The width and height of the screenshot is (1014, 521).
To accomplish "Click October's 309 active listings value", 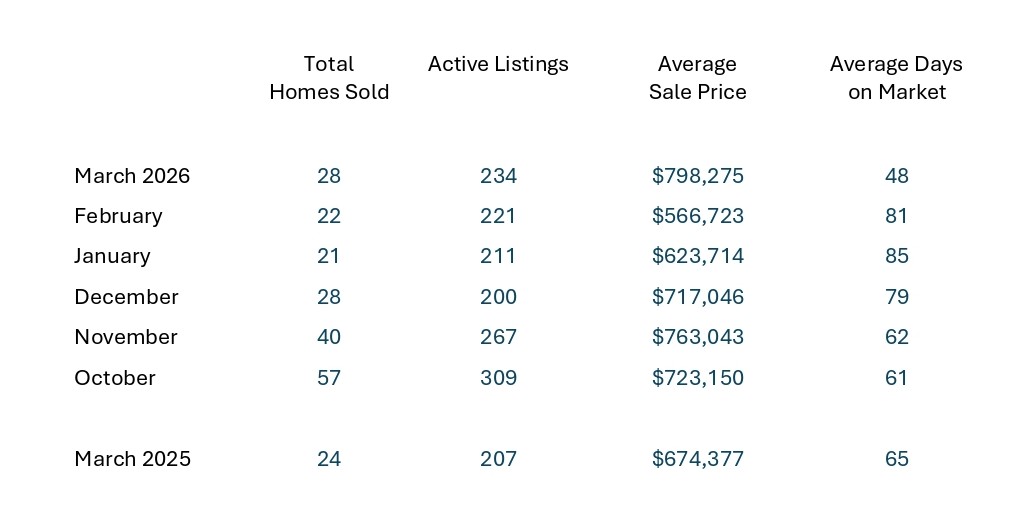I will click(498, 378).
